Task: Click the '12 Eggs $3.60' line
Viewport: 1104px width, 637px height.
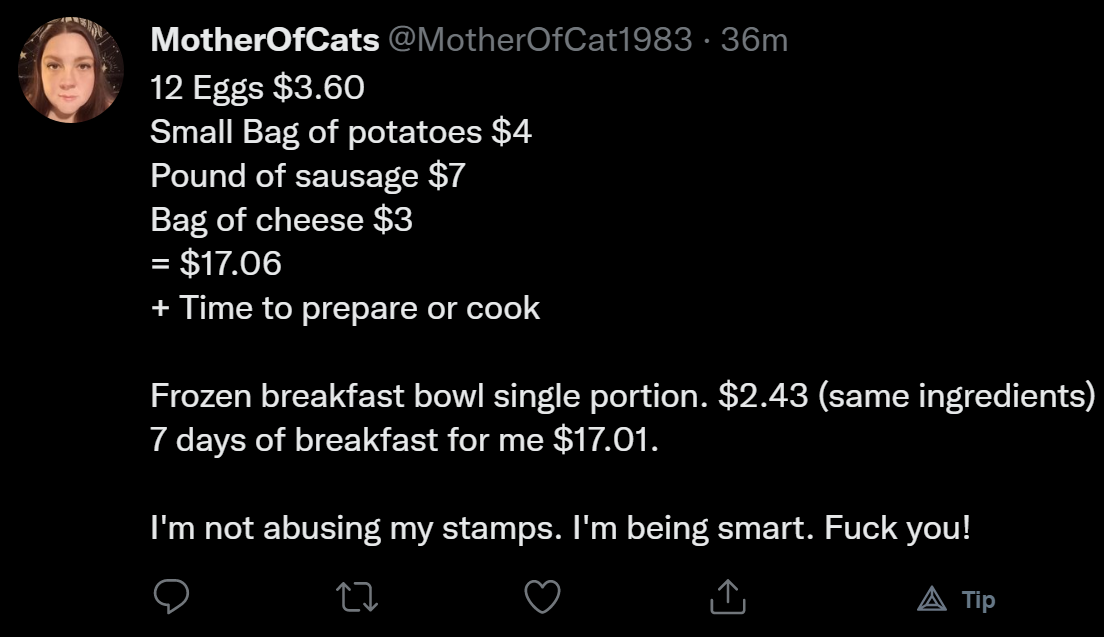Action: (257, 88)
